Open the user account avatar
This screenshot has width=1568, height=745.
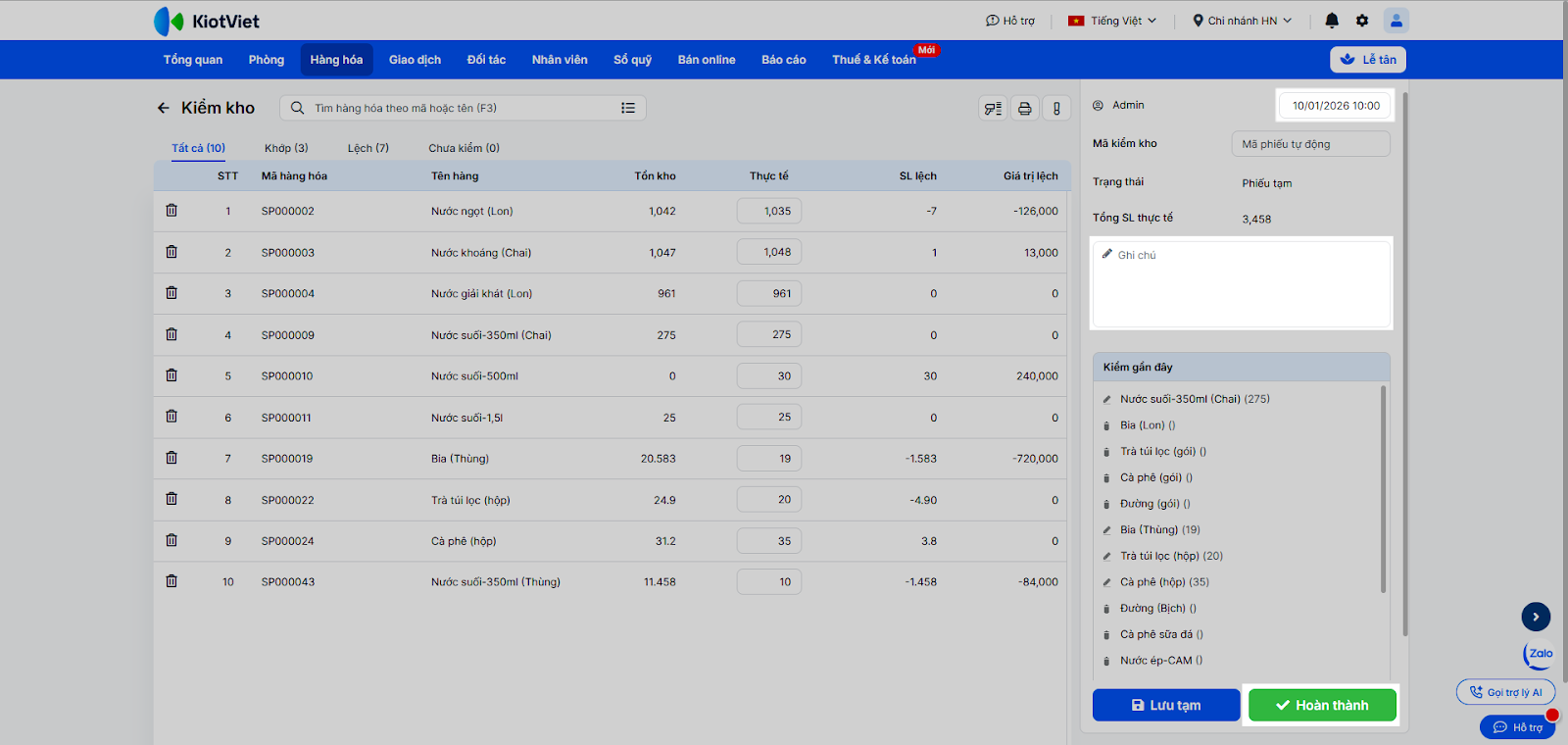[1396, 21]
